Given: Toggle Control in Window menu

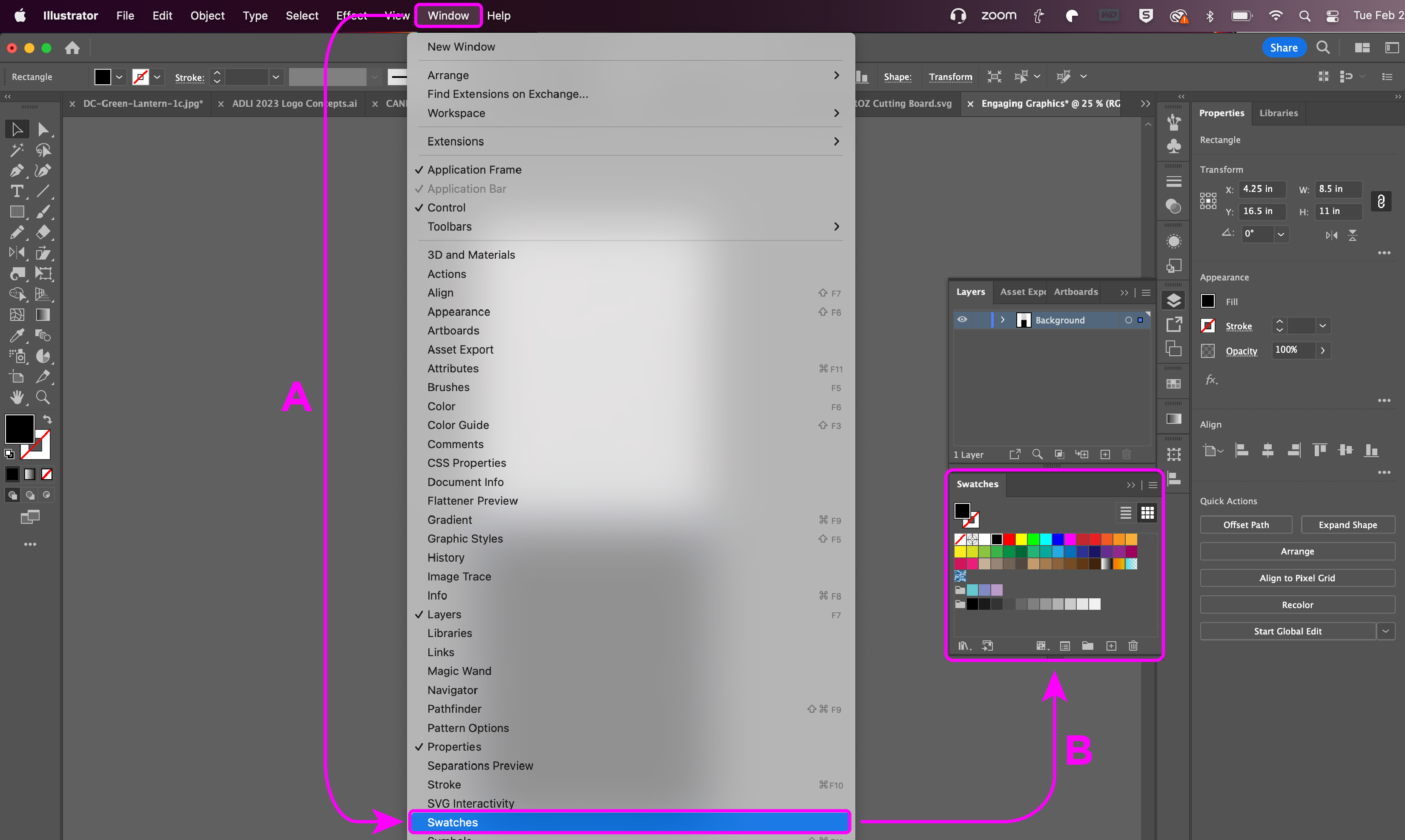Looking at the screenshot, I should pyautogui.click(x=446, y=208).
